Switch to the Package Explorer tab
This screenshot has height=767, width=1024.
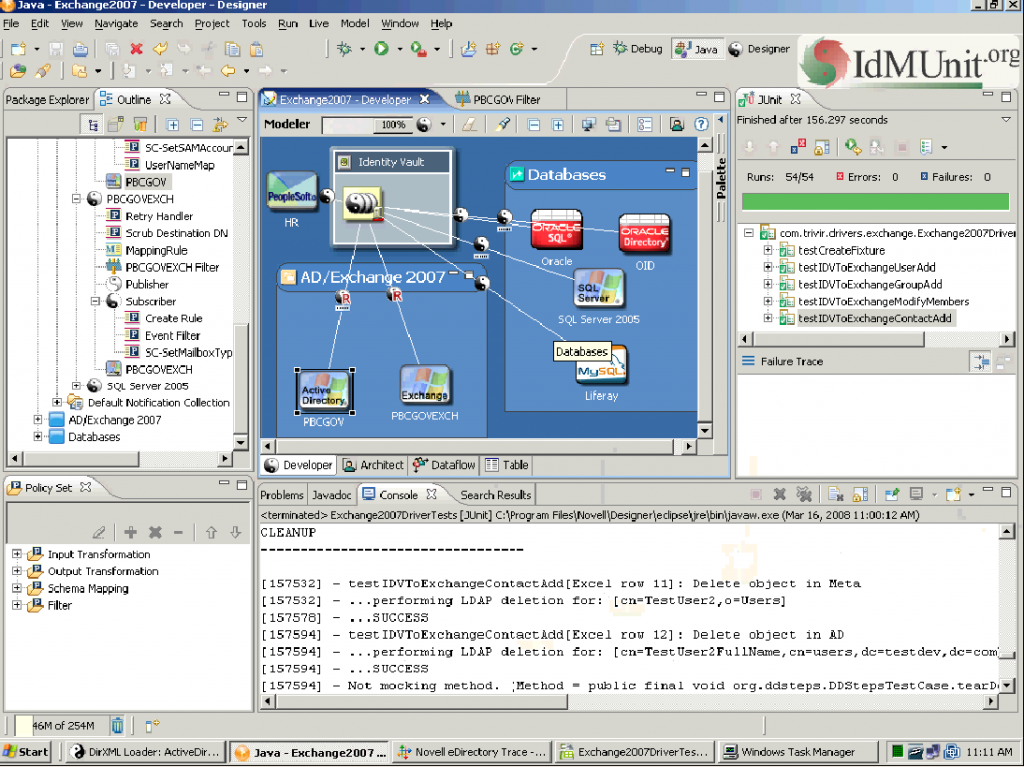pos(47,99)
